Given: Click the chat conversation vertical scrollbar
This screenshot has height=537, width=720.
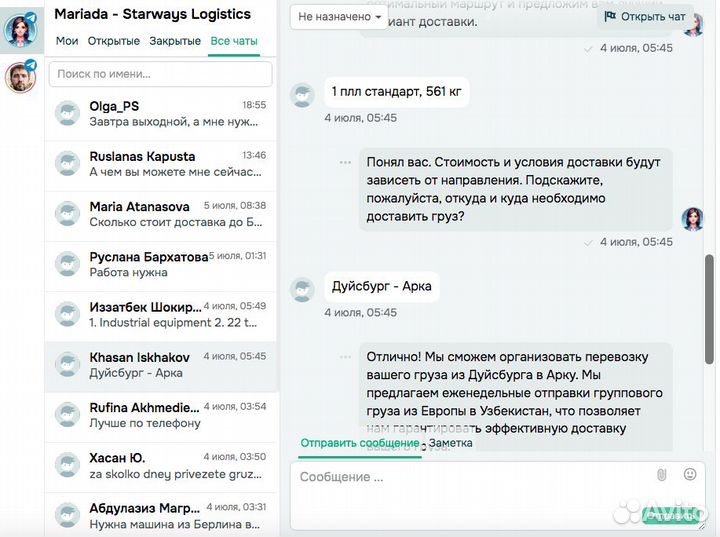Looking at the screenshot, I should coord(709,309).
